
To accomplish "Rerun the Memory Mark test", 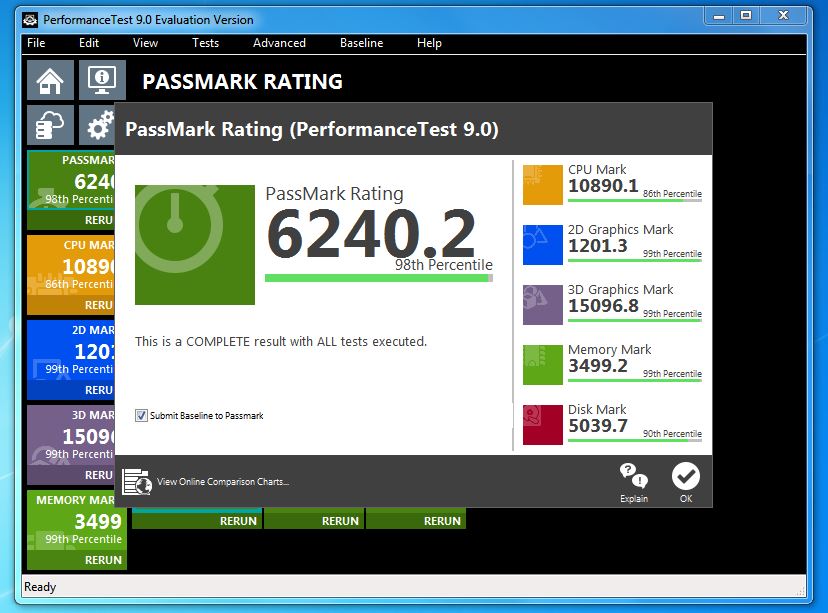I will [x=77, y=560].
